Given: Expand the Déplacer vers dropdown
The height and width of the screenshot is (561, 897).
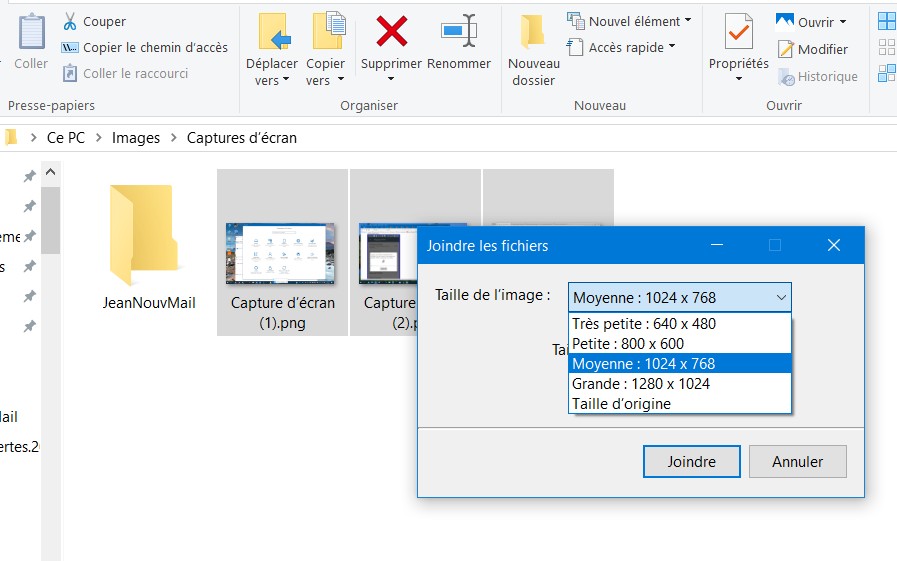Looking at the screenshot, I should pyautogui.click(x=272, y=72).
